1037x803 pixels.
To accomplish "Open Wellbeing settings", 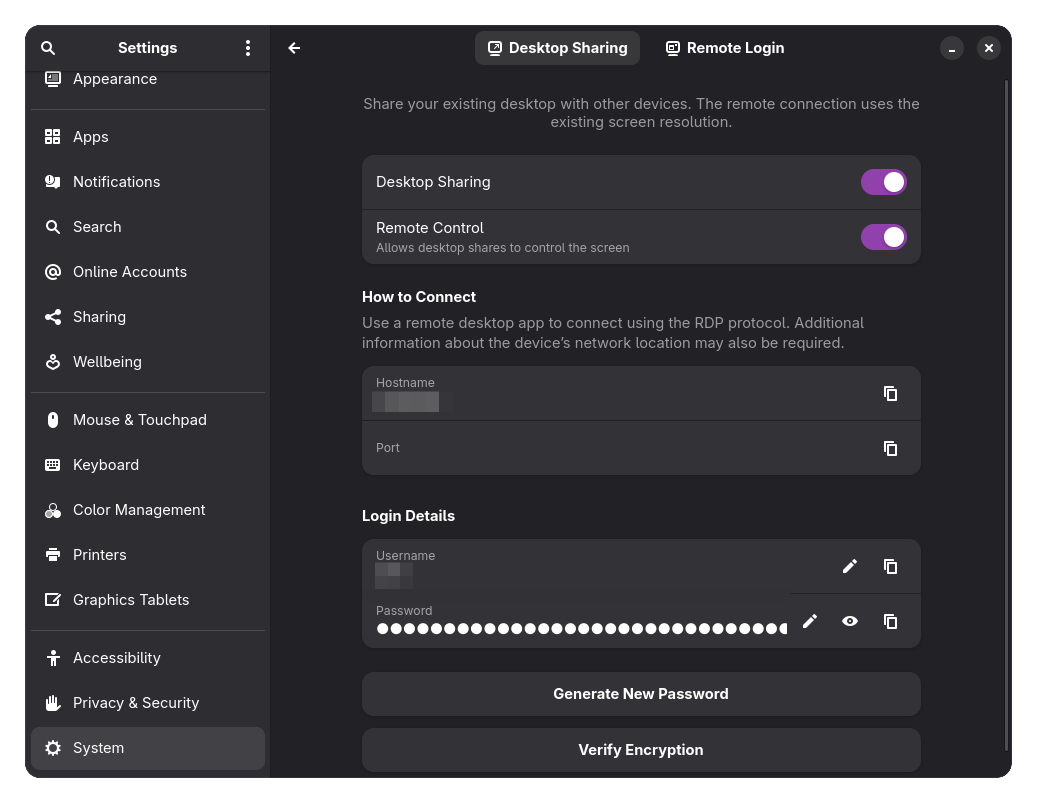I will click(x=148, y=362).
